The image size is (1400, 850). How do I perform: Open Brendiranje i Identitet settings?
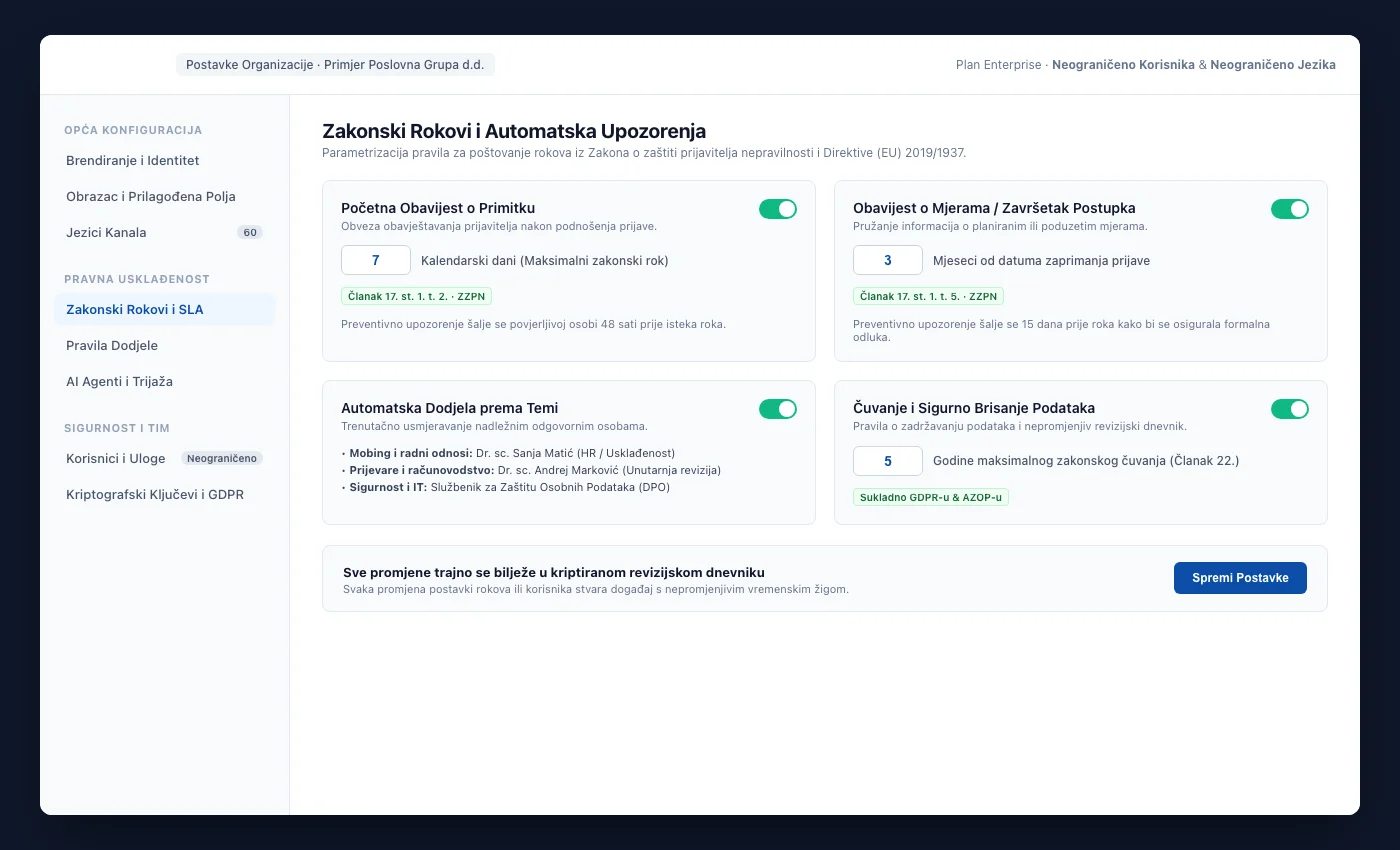pos(165,161)
